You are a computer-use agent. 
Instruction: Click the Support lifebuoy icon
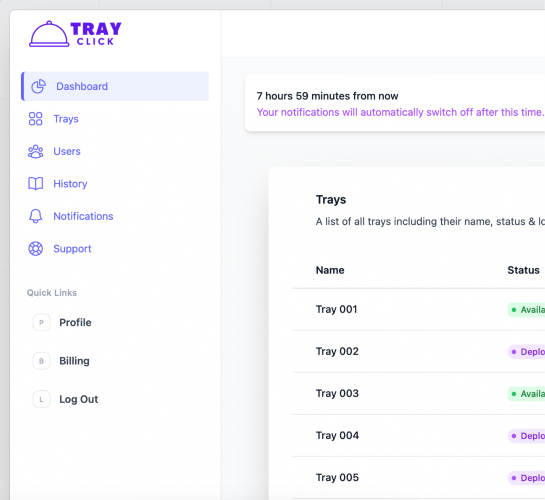click(x=35, y=248)
